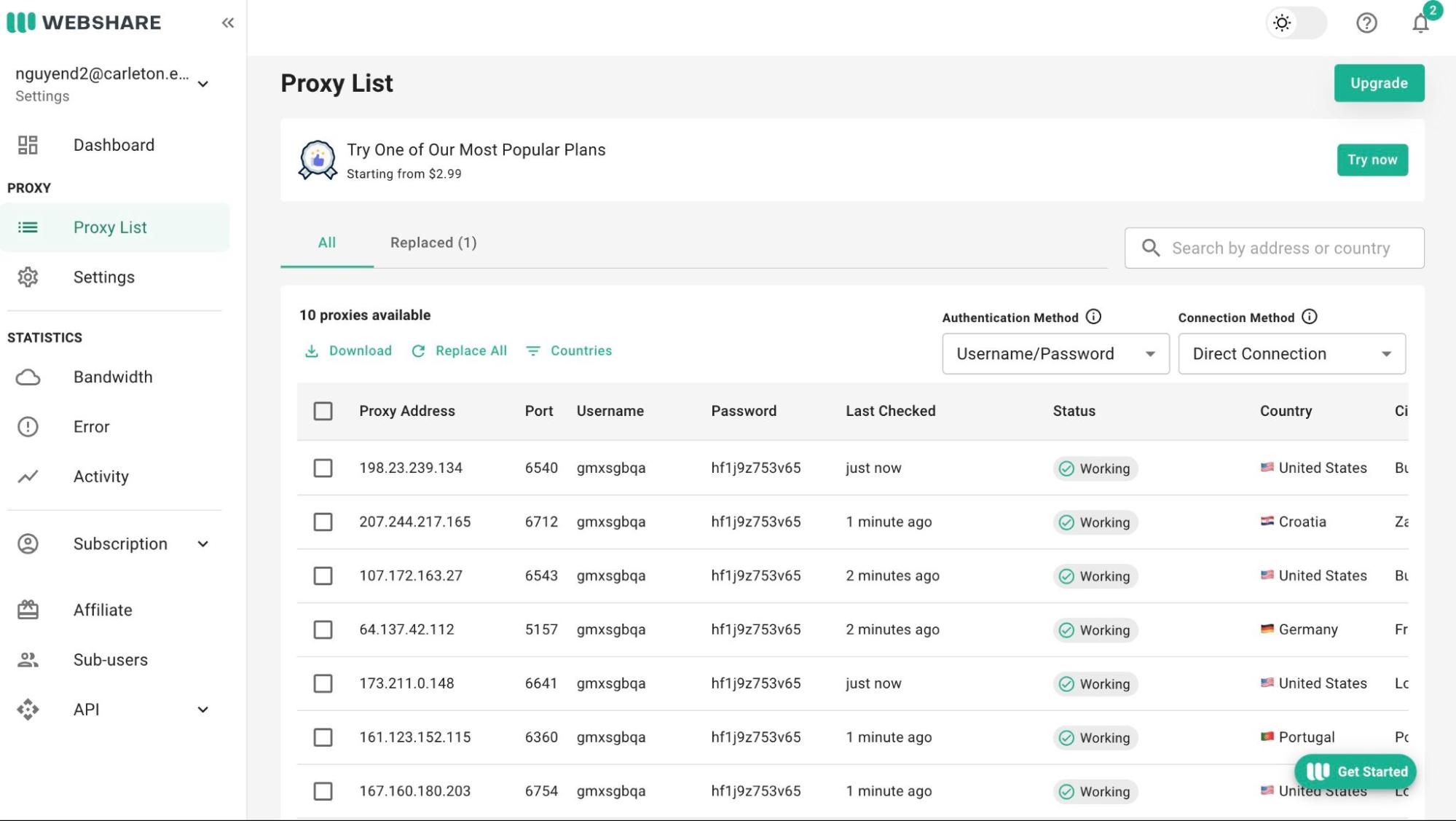1456x821 pixels.
Task: Click the Connection Method info icon
Action: tap(1309, 317)
